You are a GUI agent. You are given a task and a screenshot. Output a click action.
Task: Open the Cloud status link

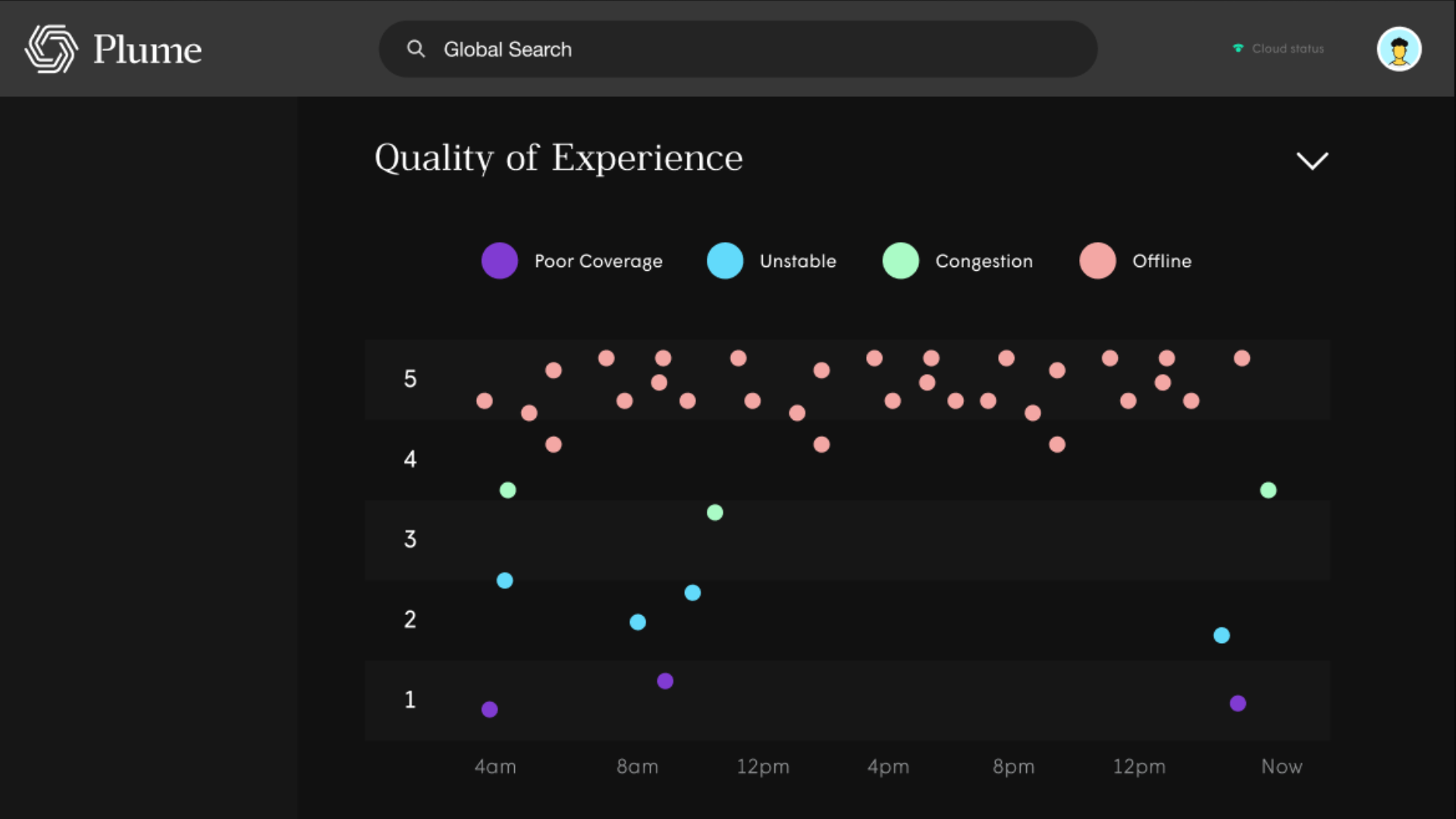tap(1287, 49)
